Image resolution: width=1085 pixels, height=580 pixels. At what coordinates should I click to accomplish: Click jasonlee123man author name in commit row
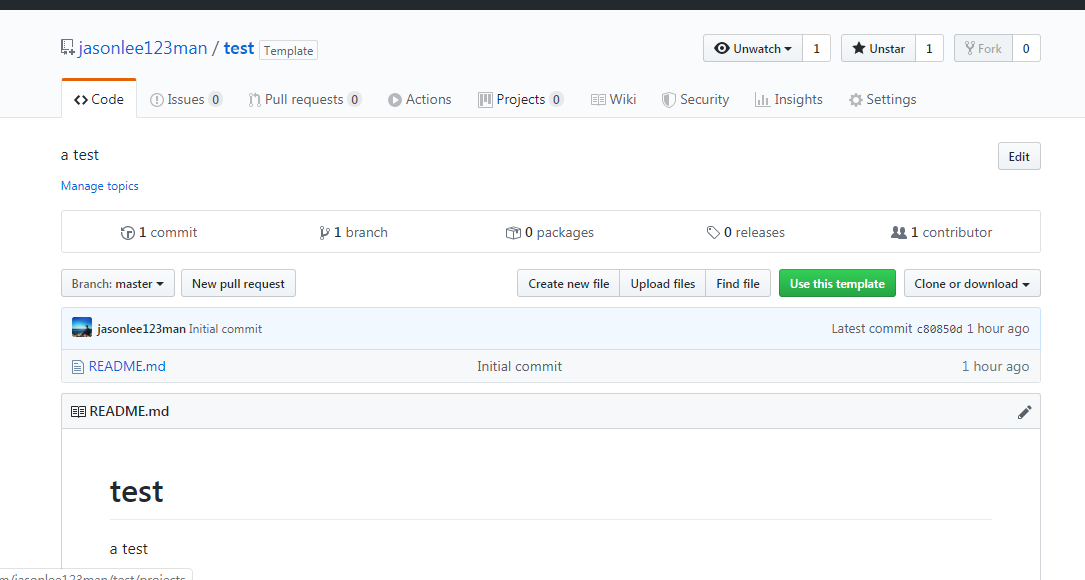pos(141,329)
